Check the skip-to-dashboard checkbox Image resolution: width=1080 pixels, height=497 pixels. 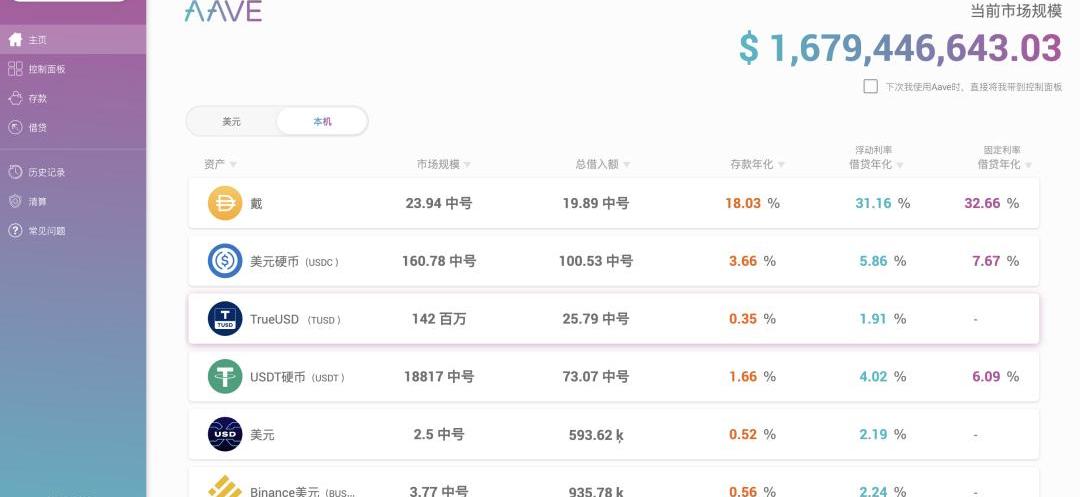870,87
